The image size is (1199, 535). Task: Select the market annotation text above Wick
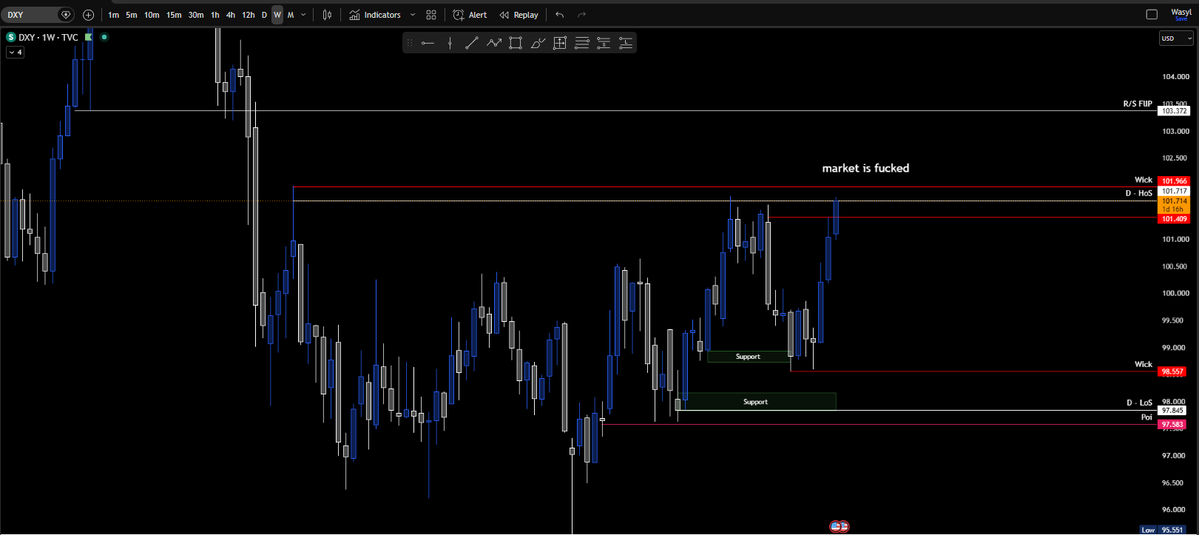pyautogui.click(x=866, y=168)
